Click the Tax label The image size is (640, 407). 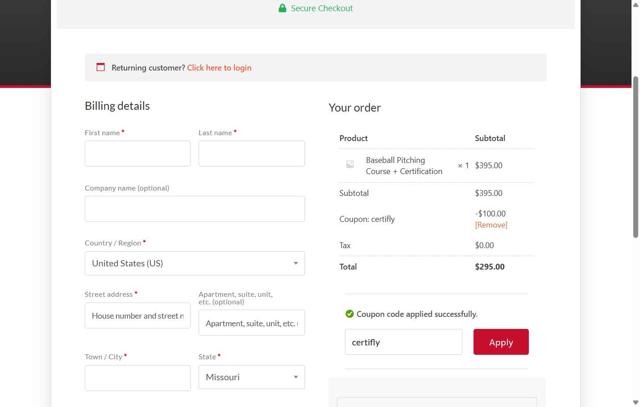coord(344,245)
